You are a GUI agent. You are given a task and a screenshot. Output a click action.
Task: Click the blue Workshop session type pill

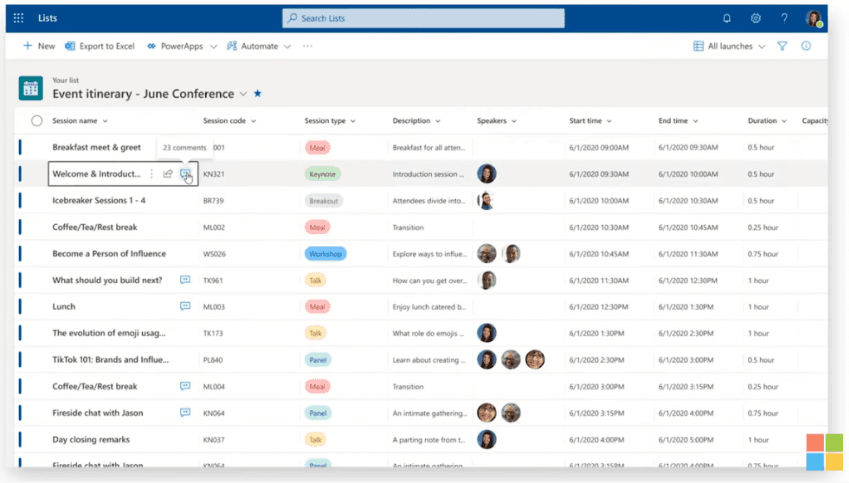pos(325,253)
